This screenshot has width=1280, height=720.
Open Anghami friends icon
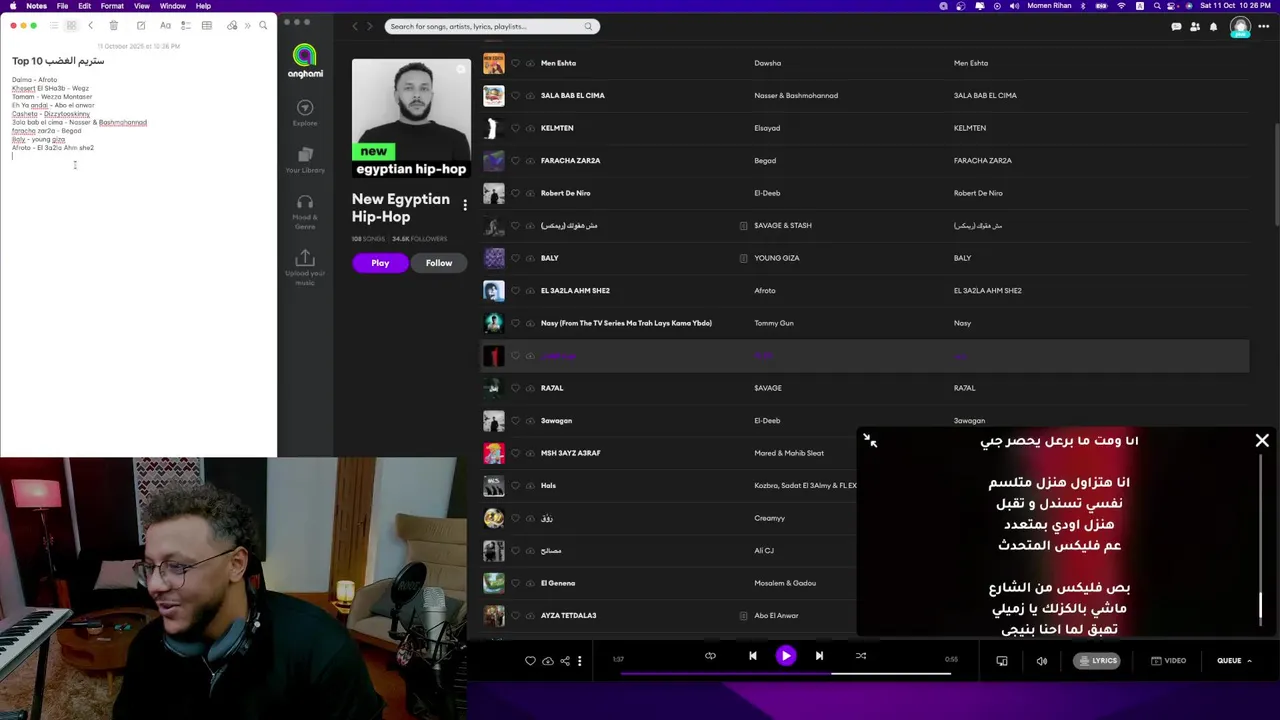1195,26
